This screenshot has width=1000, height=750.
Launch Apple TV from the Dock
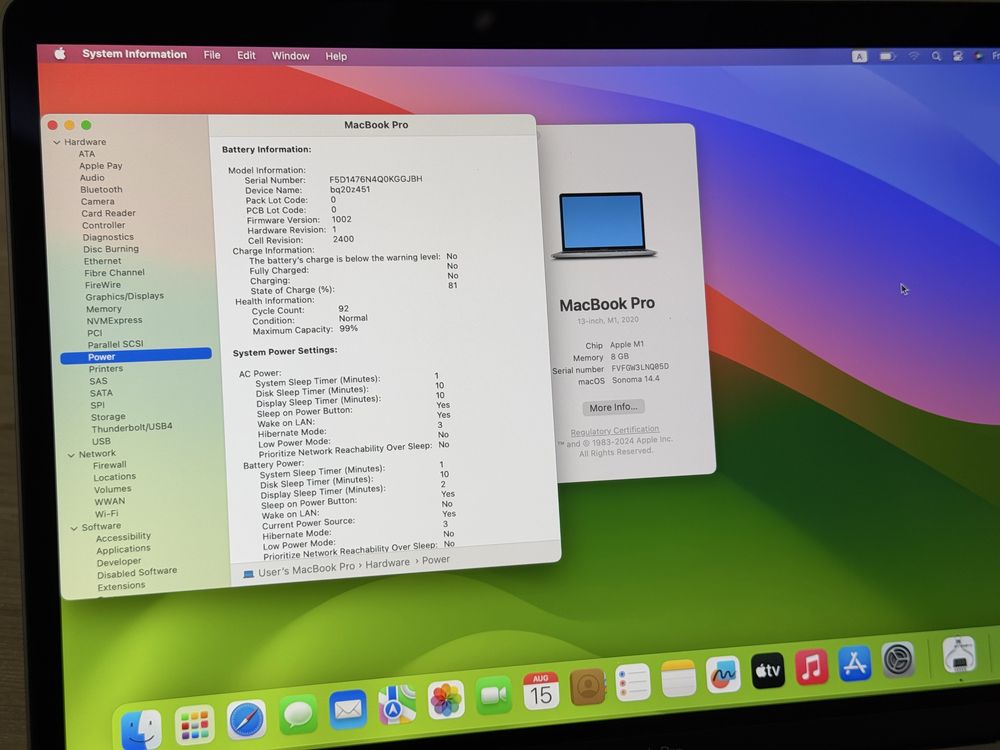tap(767, 670)
